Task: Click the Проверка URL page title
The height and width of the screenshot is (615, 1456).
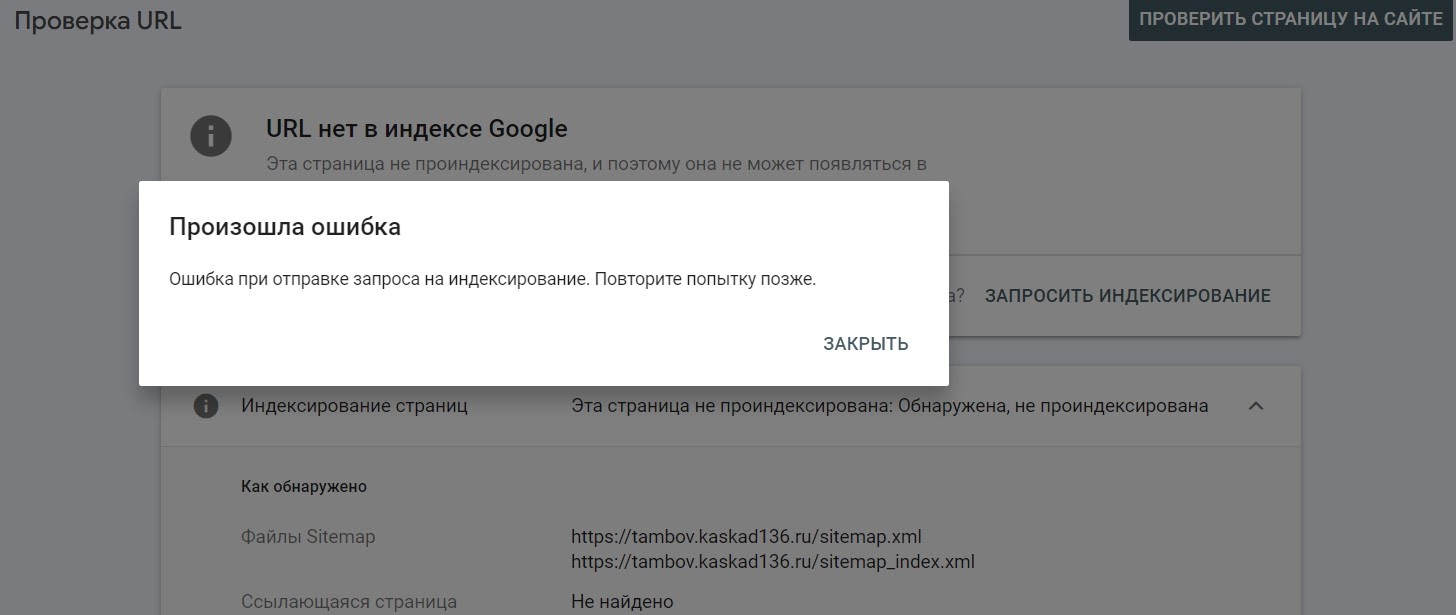Action: click(98, 21)
